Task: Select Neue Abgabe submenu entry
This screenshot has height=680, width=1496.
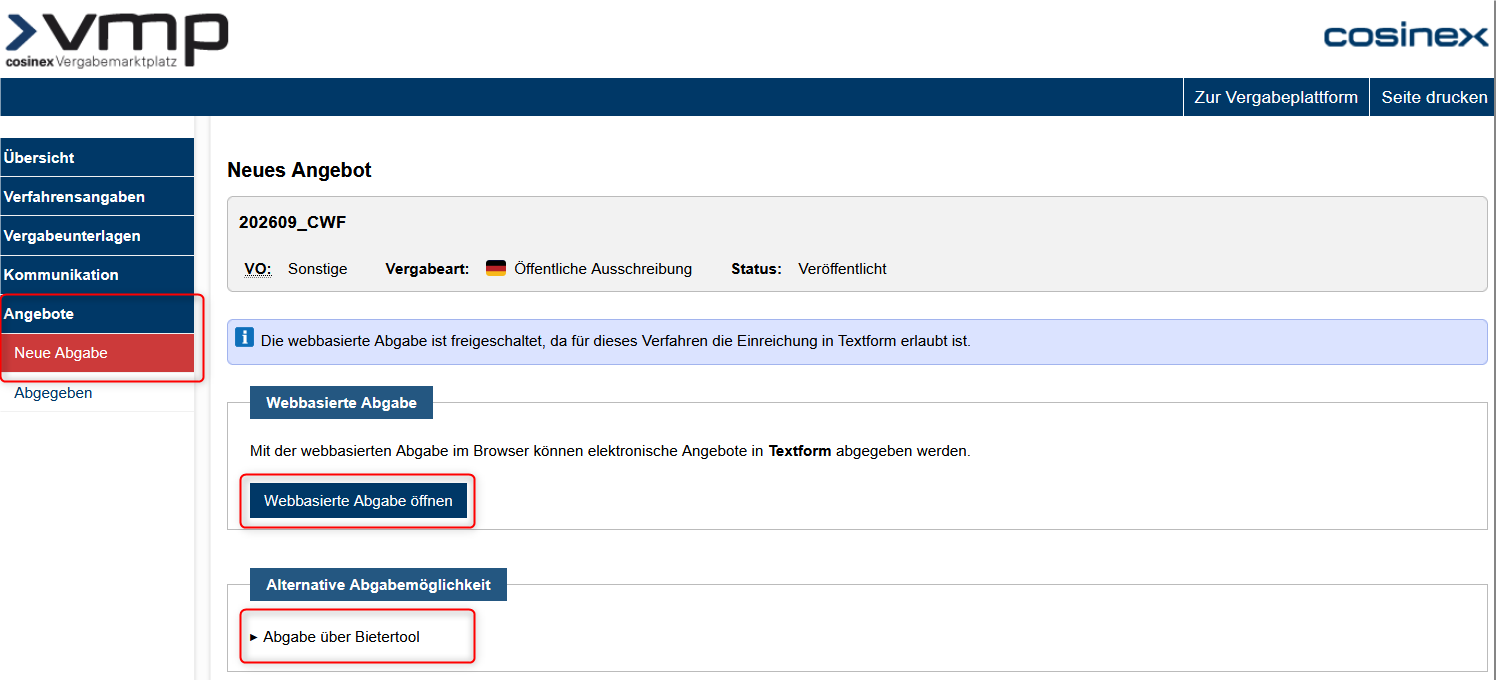Action: [x=97, y=353]
